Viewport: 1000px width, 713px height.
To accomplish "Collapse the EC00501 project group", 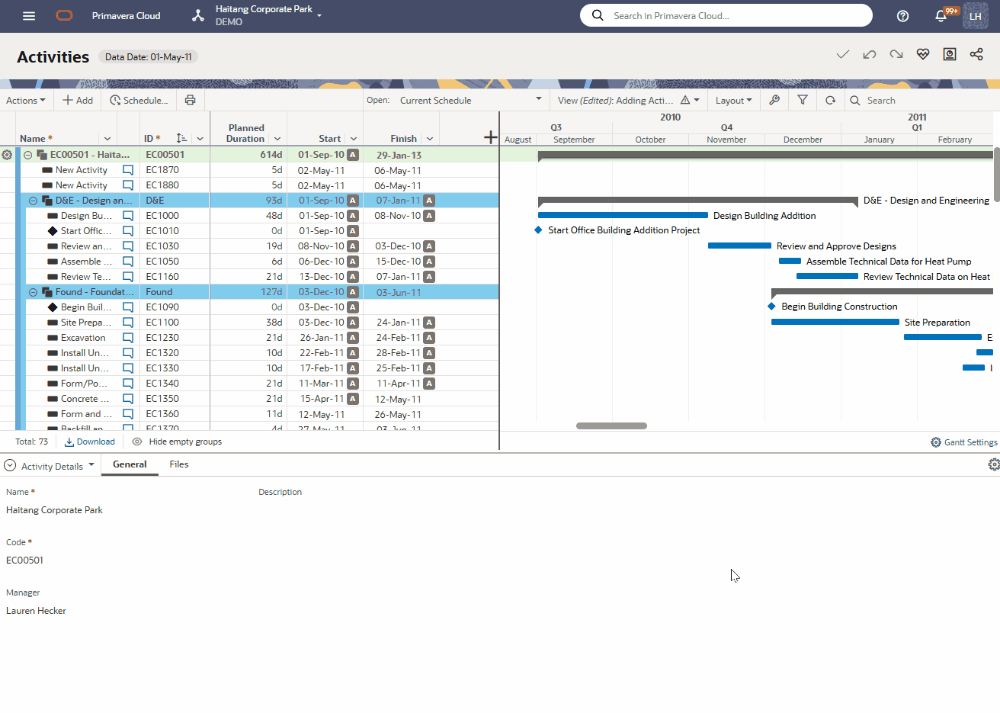I will 28,155.
